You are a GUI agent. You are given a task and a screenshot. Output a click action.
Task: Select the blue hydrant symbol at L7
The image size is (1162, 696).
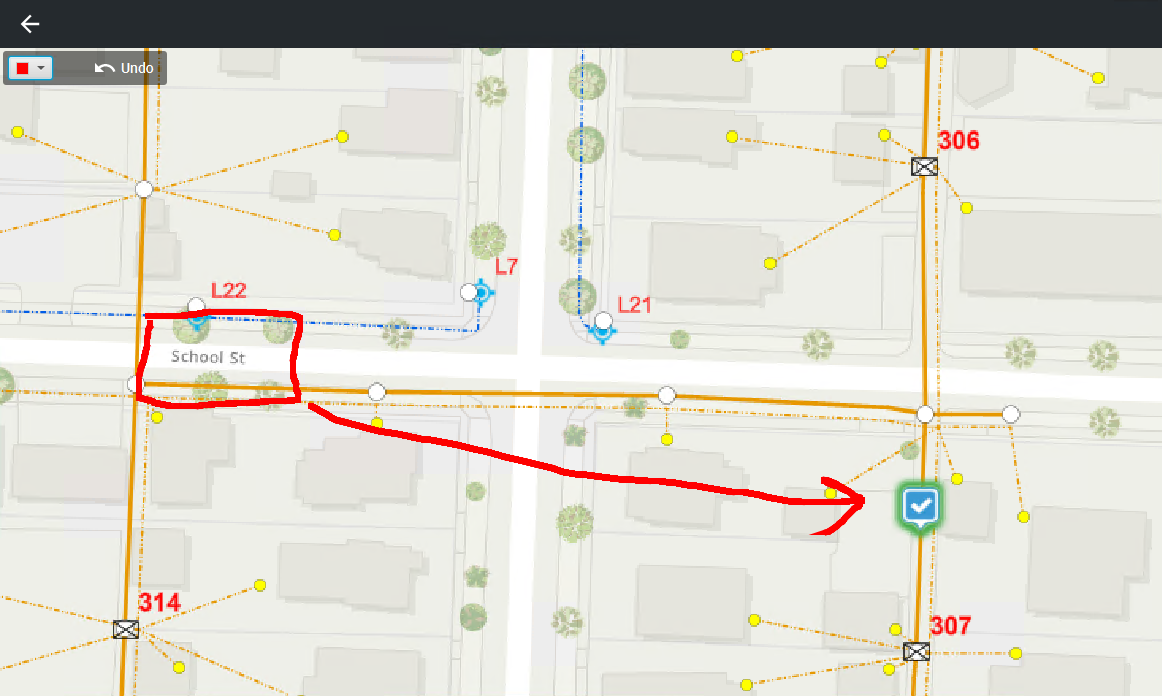(x=482, y=294)
